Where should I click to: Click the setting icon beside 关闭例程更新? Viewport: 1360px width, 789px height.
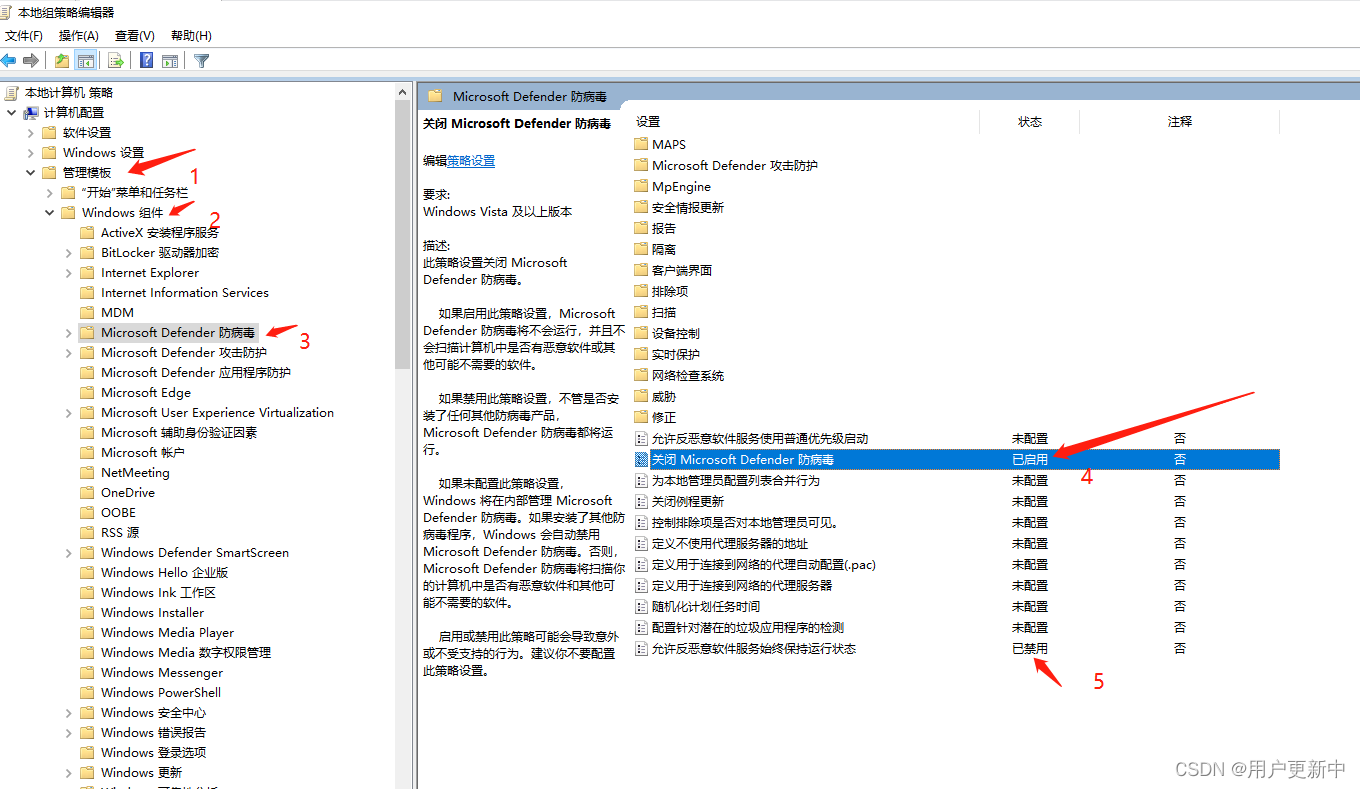coord(641,501)
